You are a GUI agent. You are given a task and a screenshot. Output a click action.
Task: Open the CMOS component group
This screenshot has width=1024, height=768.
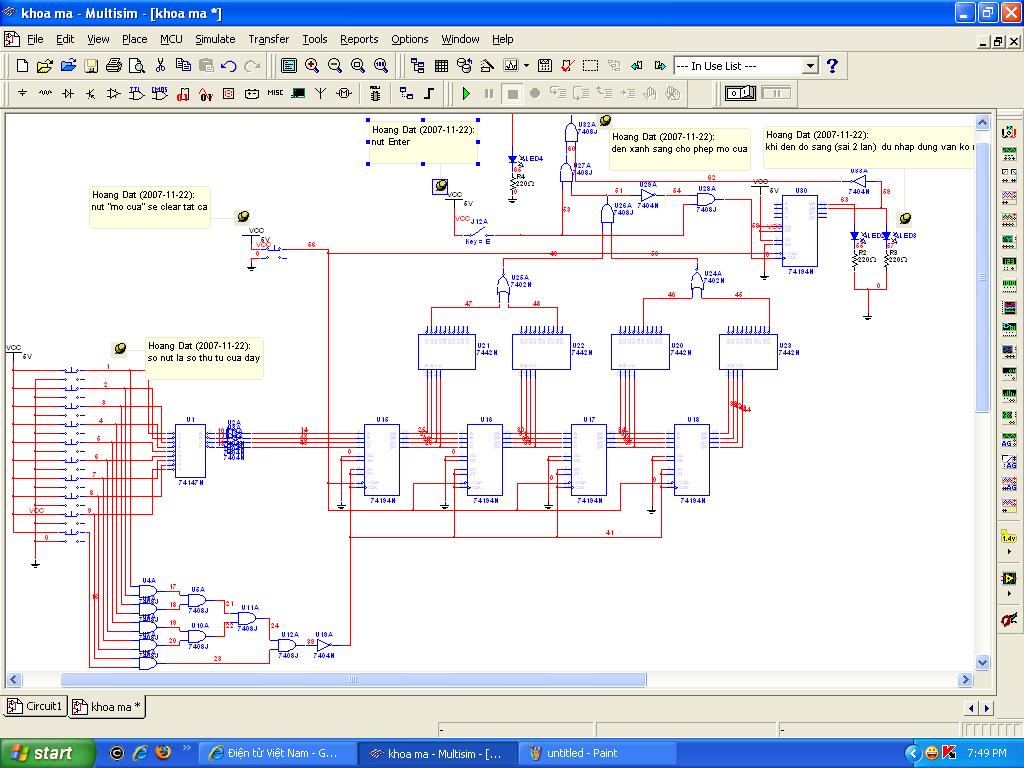coord(159,93)
